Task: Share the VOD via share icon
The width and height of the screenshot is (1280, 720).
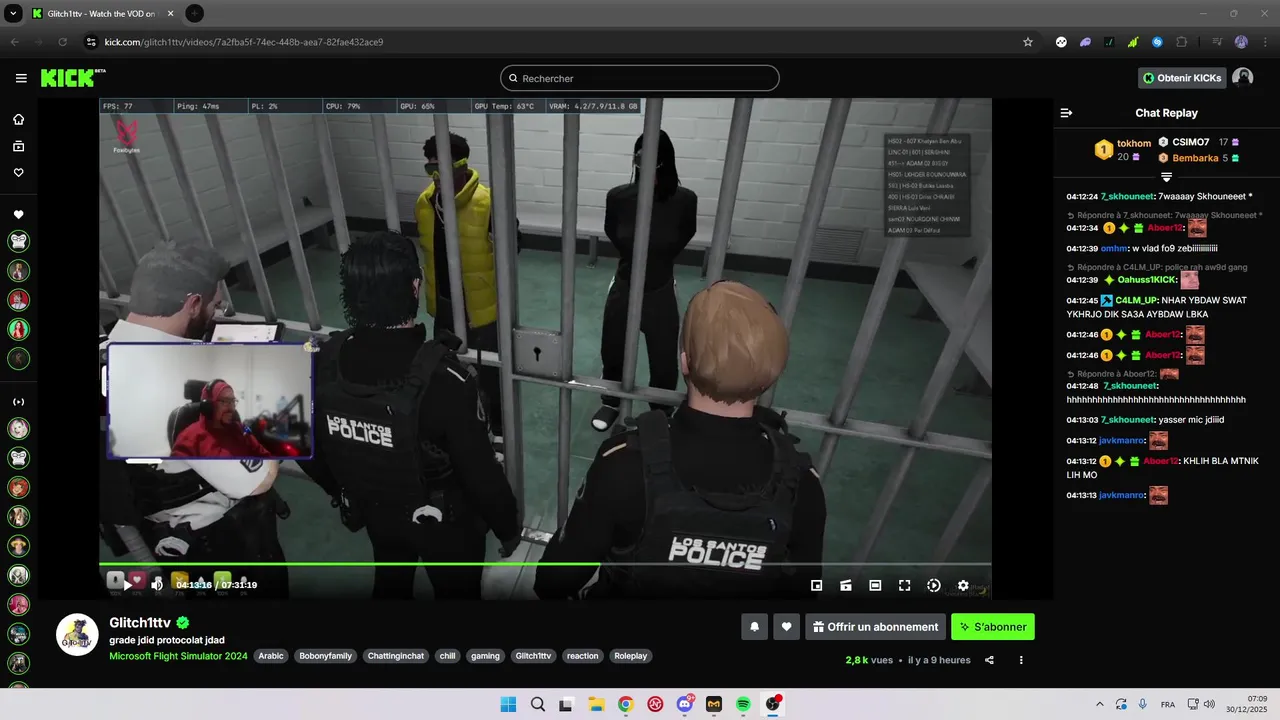Action: click(990, 660)
